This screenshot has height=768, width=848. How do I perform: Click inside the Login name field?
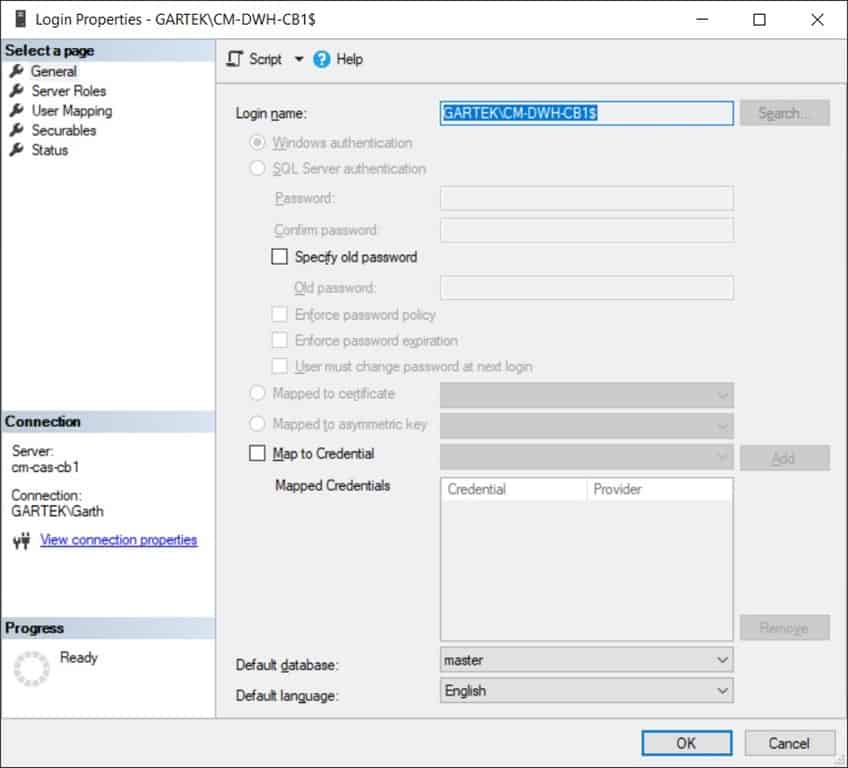(585, 113)
